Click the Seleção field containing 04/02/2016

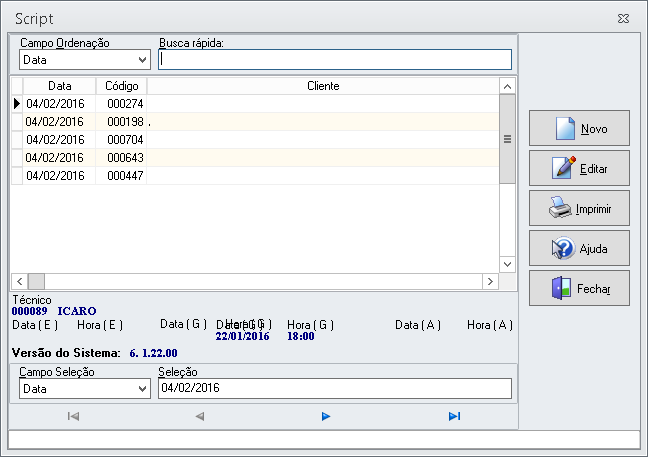tap(335, 388)
